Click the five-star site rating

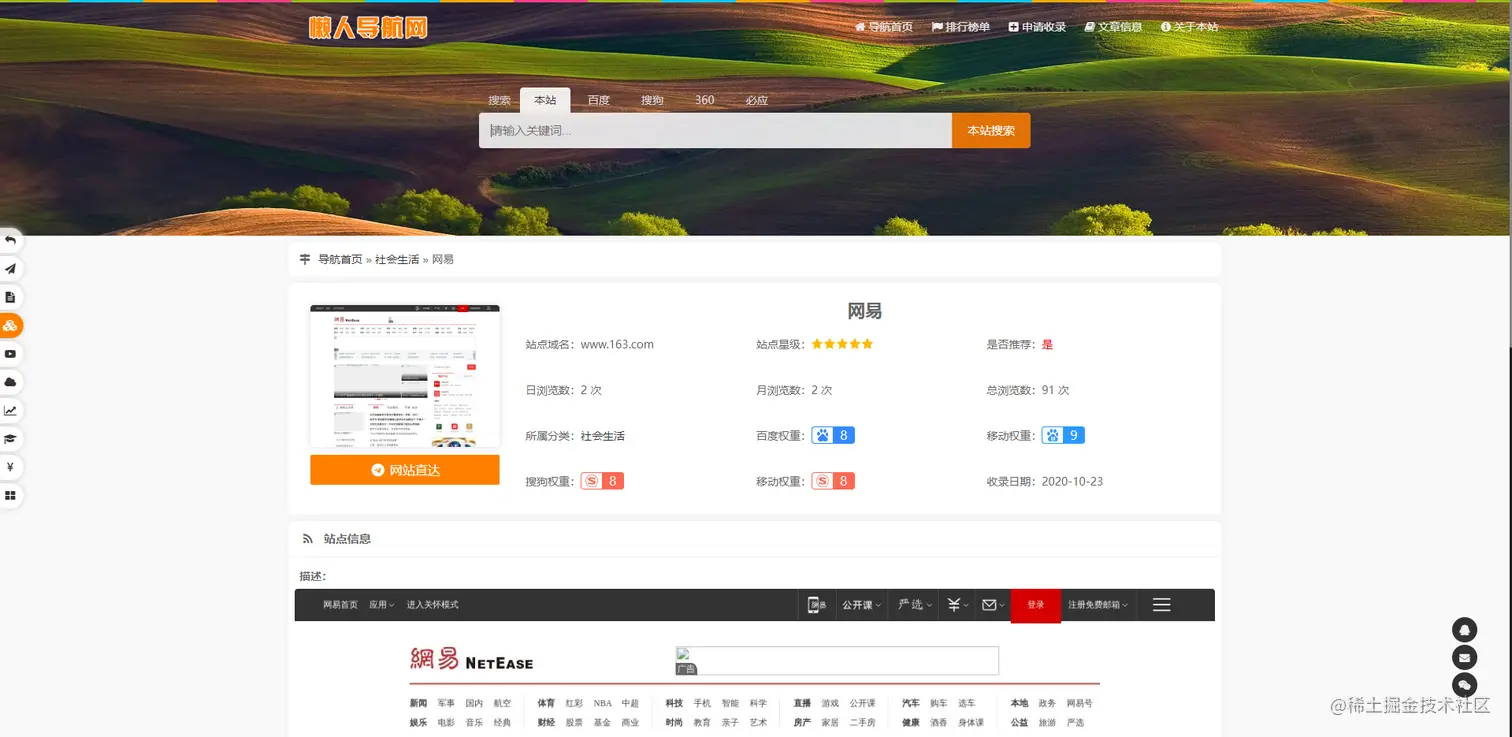tap(842, 344)
